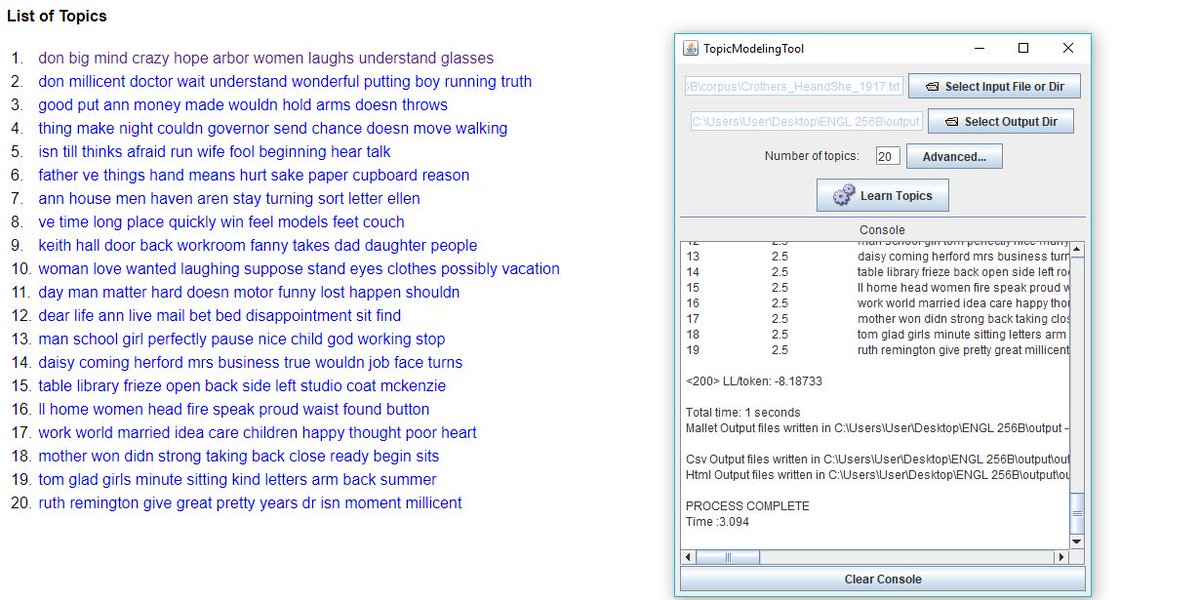Open topic 15 'table library frieze open' link
The height and width of the screenshot is (600, 1200).
click(x=242, y=386)
